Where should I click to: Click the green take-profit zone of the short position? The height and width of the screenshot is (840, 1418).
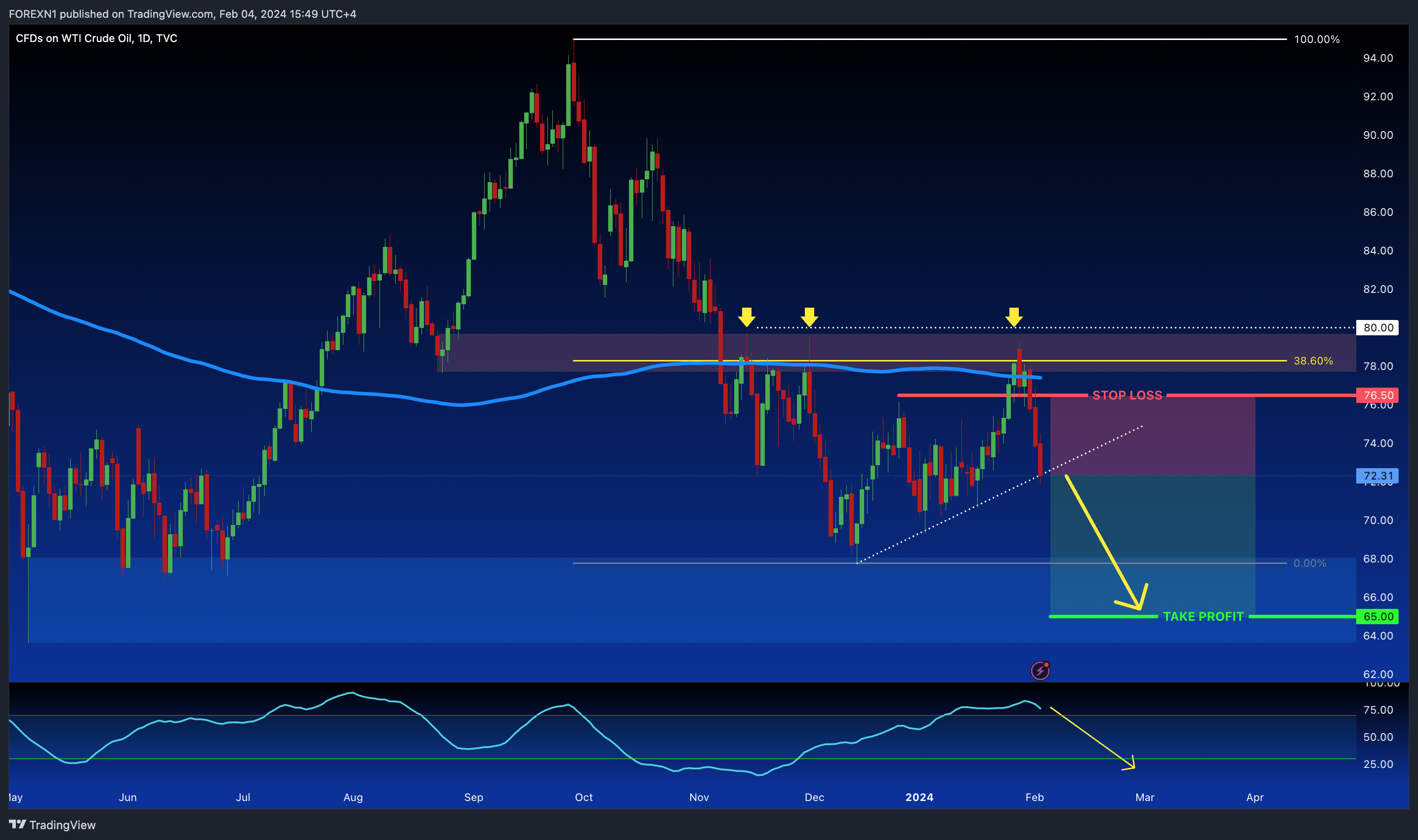tap(1152, 546)
